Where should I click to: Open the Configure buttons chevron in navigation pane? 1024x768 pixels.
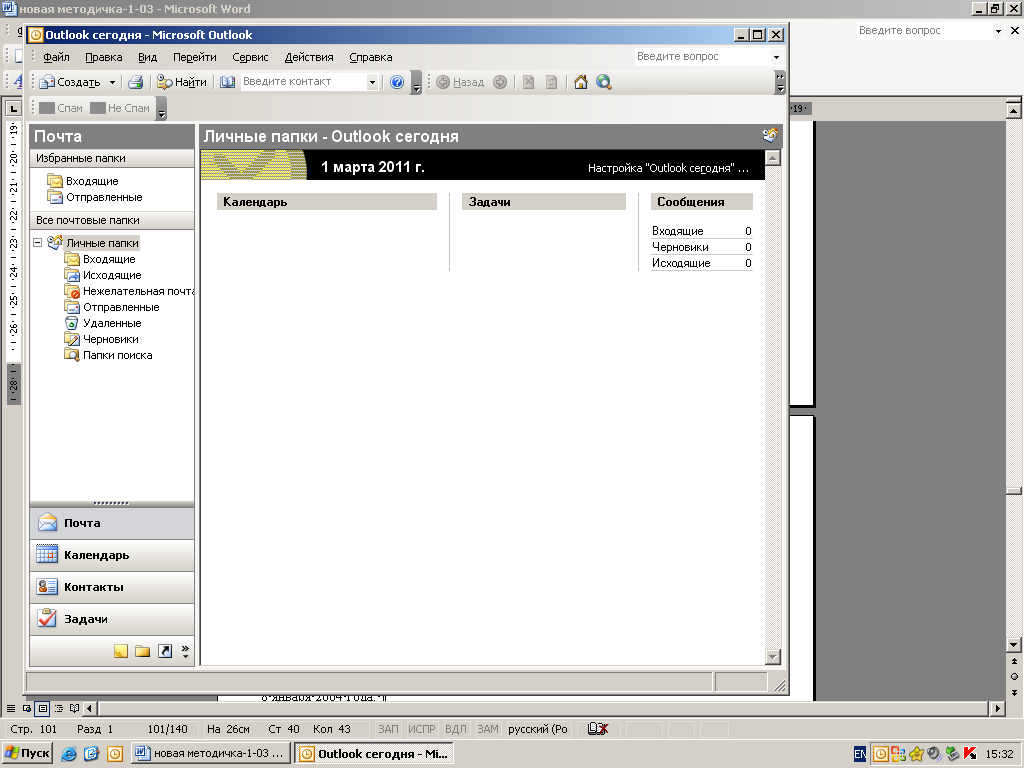click(x=185, y=651)
